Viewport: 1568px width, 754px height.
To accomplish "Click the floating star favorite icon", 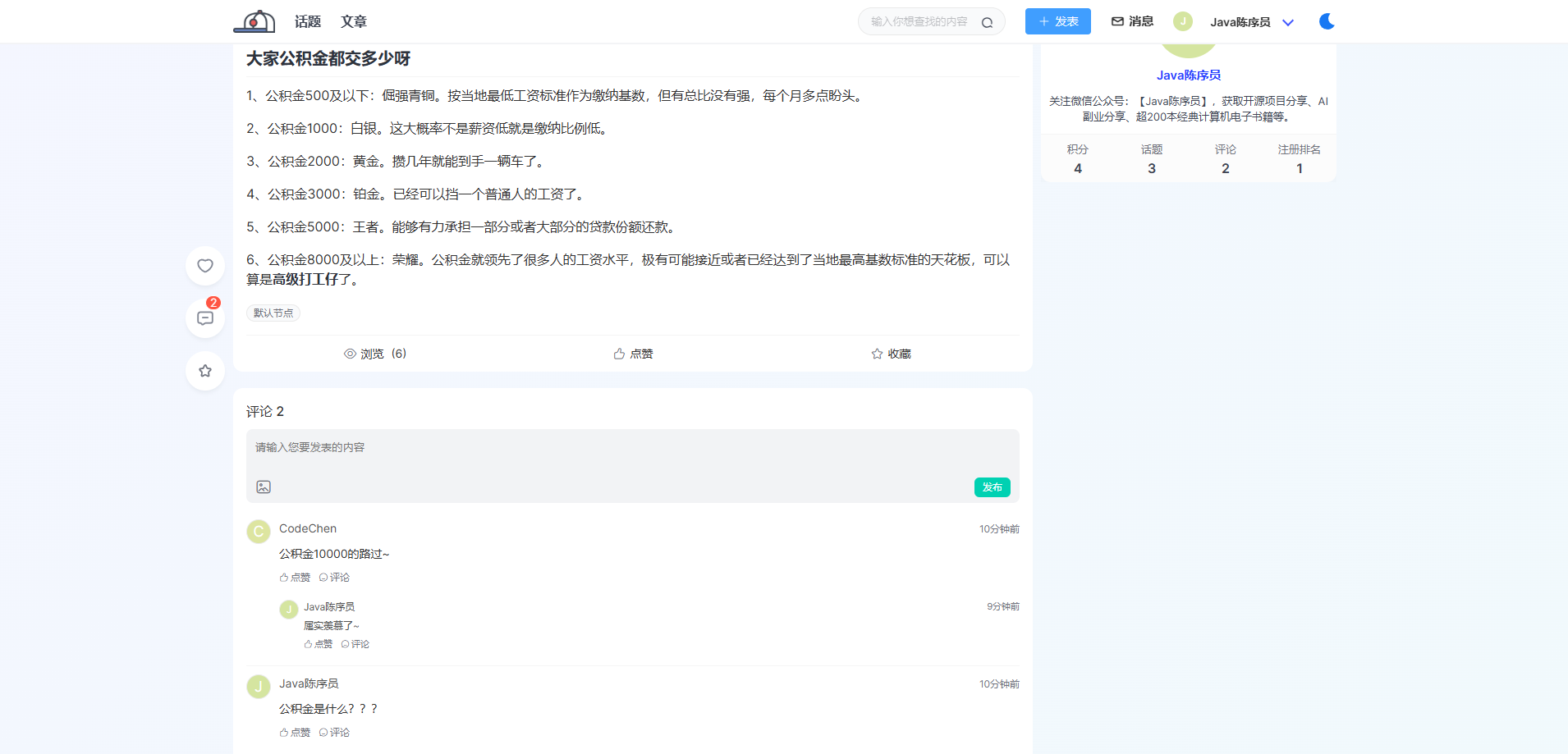I will click(205, 371).
